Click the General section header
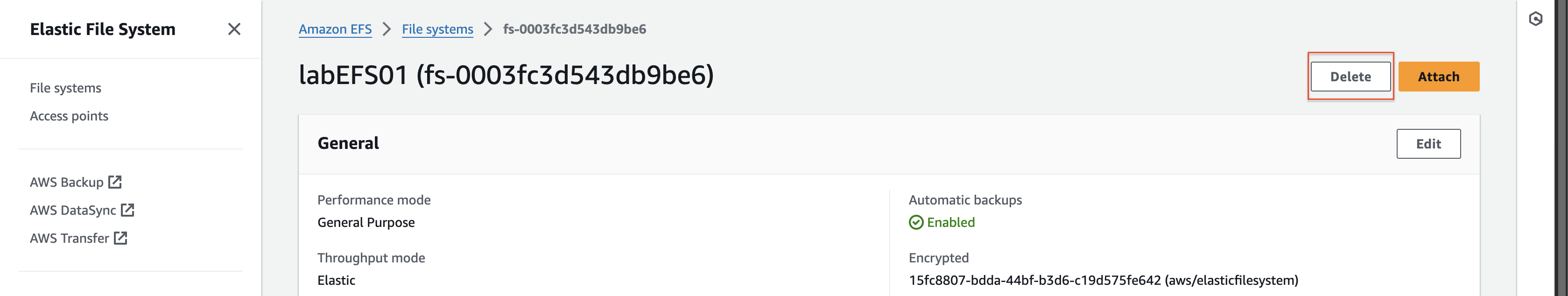Screen dimensions: 1568x296 pyautogui.click(x=348, y=143)
